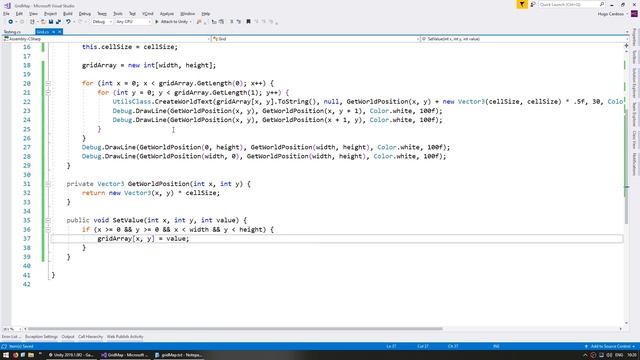The image size is (640, 360).
Task: Click the Redo toolbar icon
Action: point(80,22)
